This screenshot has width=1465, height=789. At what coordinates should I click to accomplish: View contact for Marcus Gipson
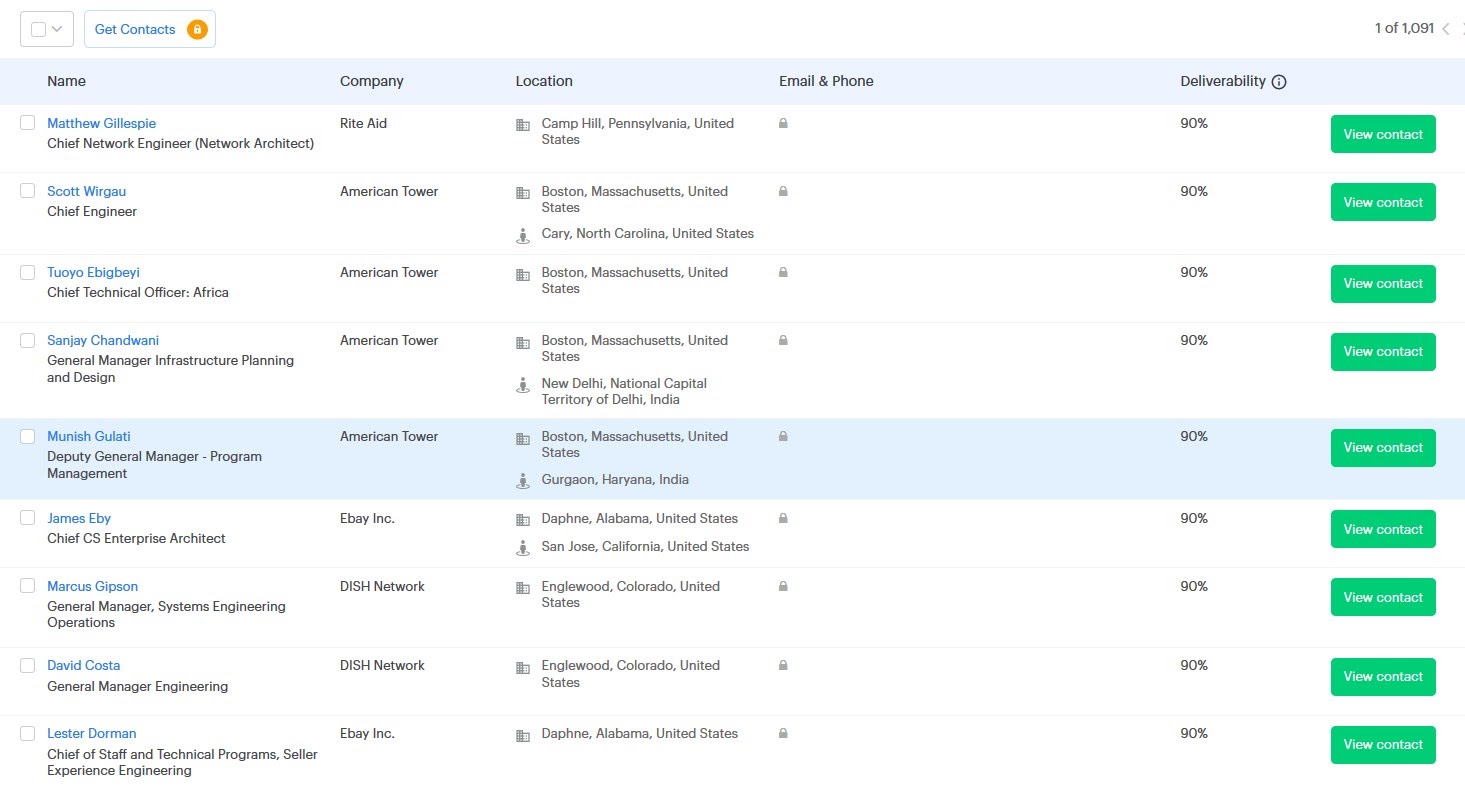(1383, 597)
